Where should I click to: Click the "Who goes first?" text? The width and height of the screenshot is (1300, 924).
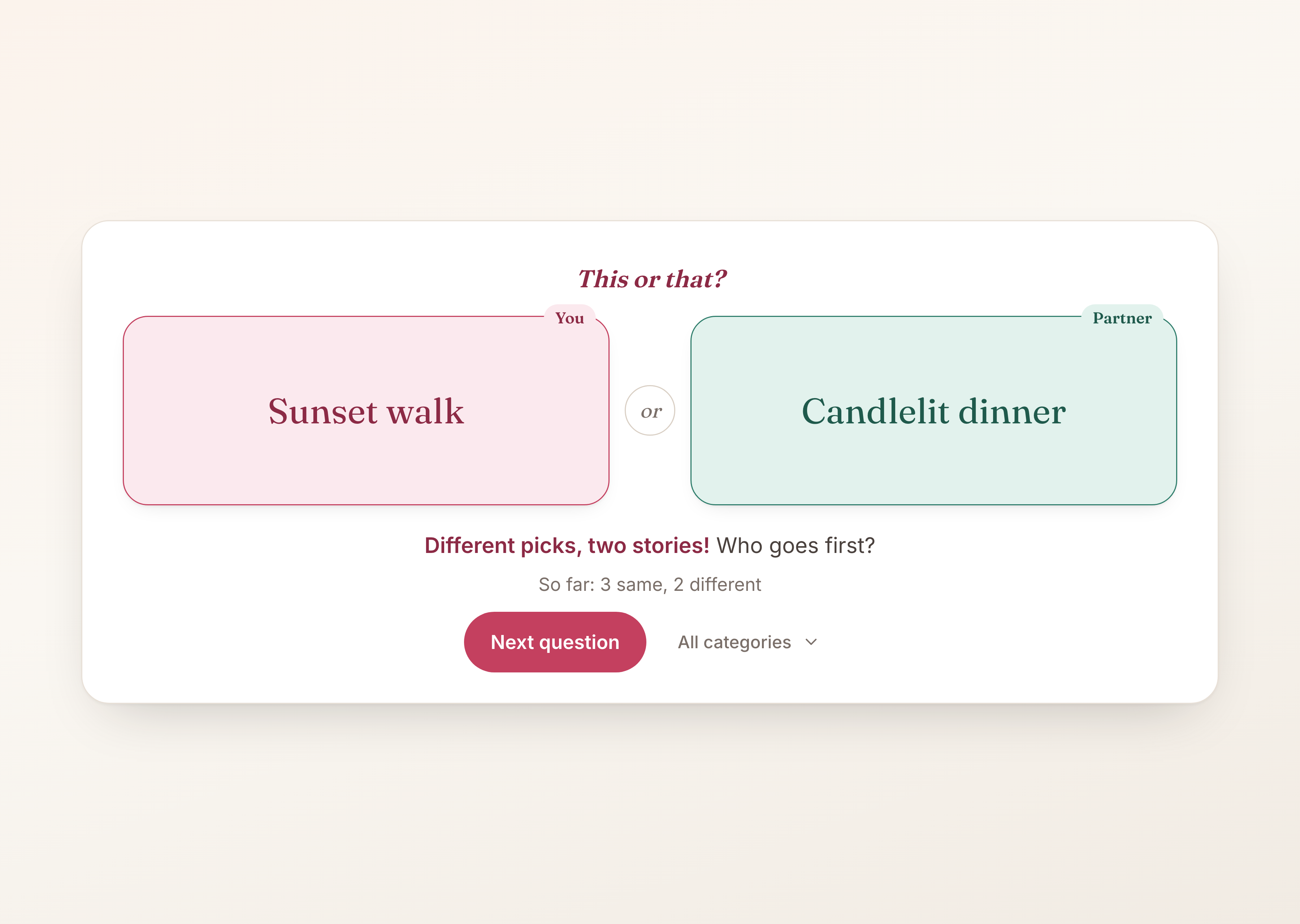click(x=796, y=545)
